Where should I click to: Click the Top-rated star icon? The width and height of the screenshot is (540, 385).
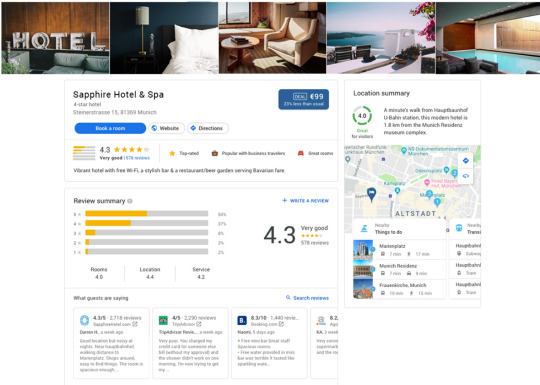pyautogui.click(x=172, y=153)
